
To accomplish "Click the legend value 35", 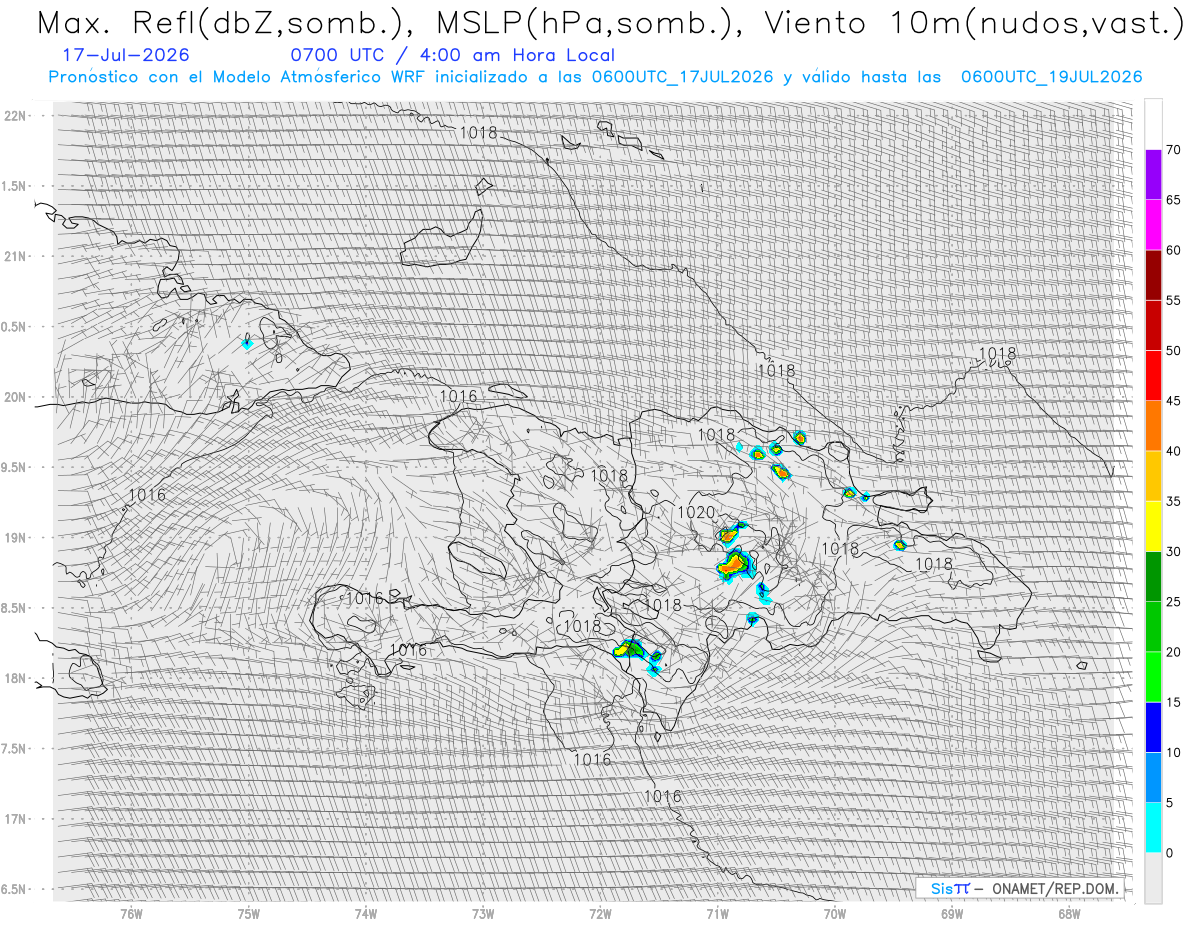I will point(1173,501).
